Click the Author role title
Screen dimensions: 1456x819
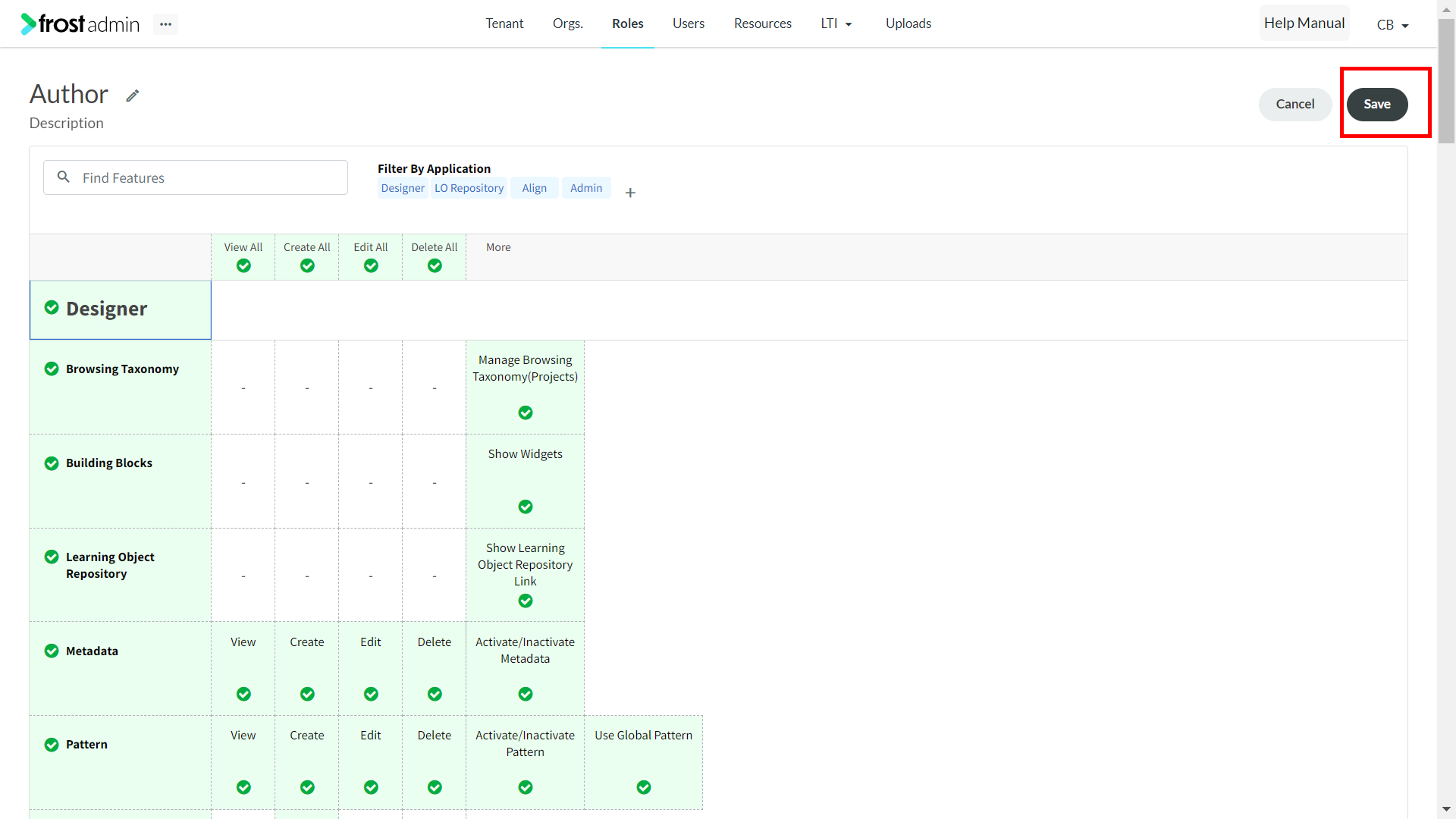coord(69,94)
